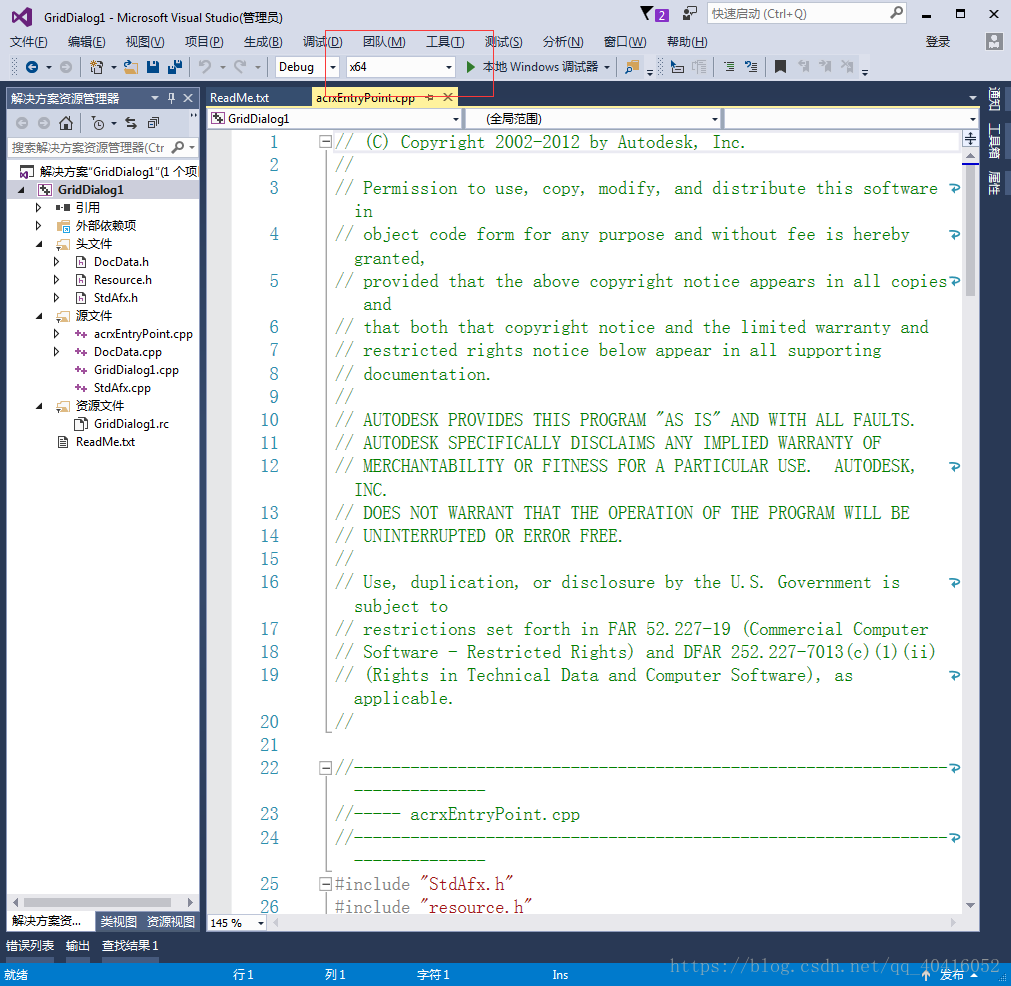This screenshot has height=986, width=1011.
Task: Click the navigate backward arrow in main toolbar
Action: pyautogui.click(x=32, y=67)
